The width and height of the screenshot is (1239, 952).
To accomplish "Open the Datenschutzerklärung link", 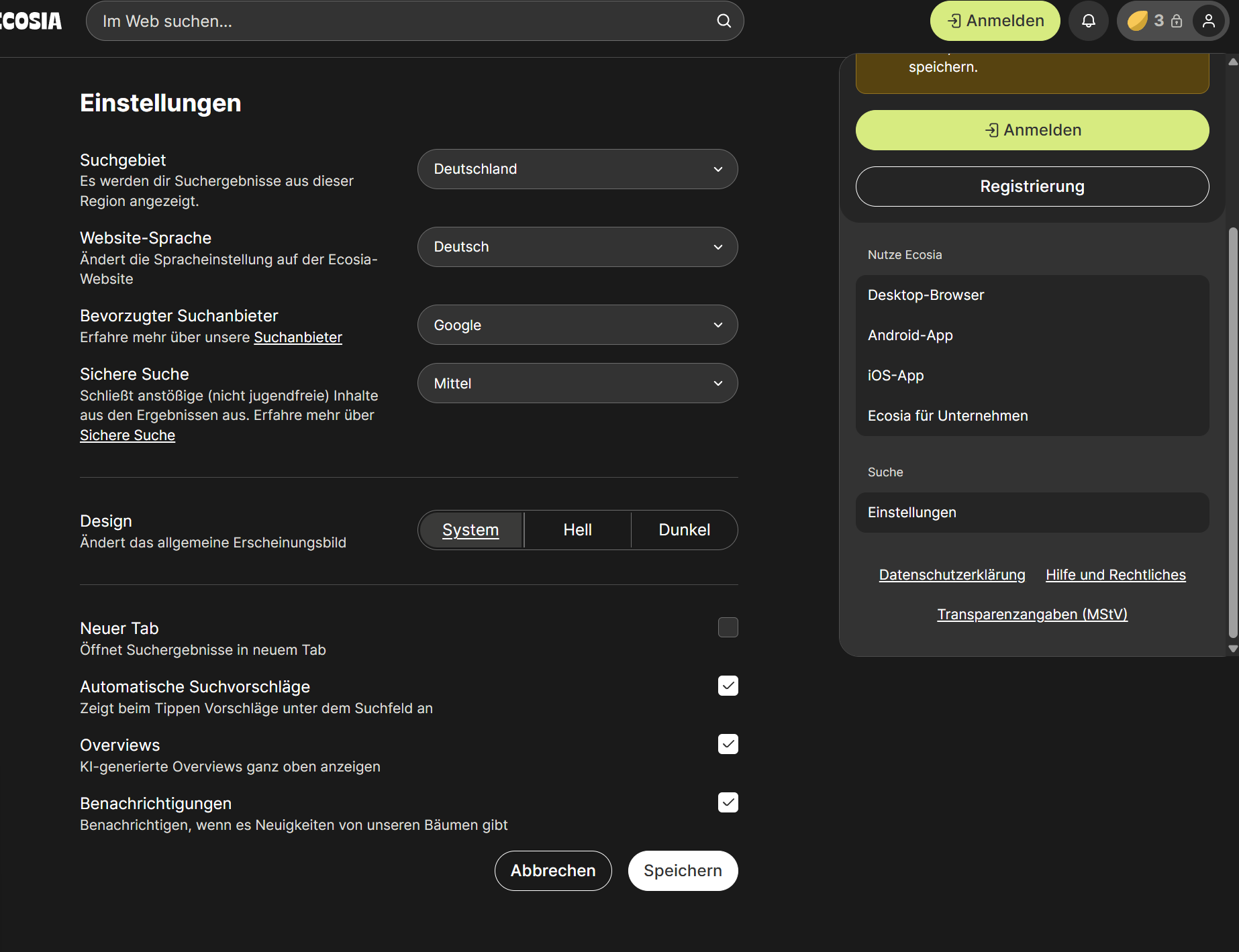I will [x=952, y=575].
